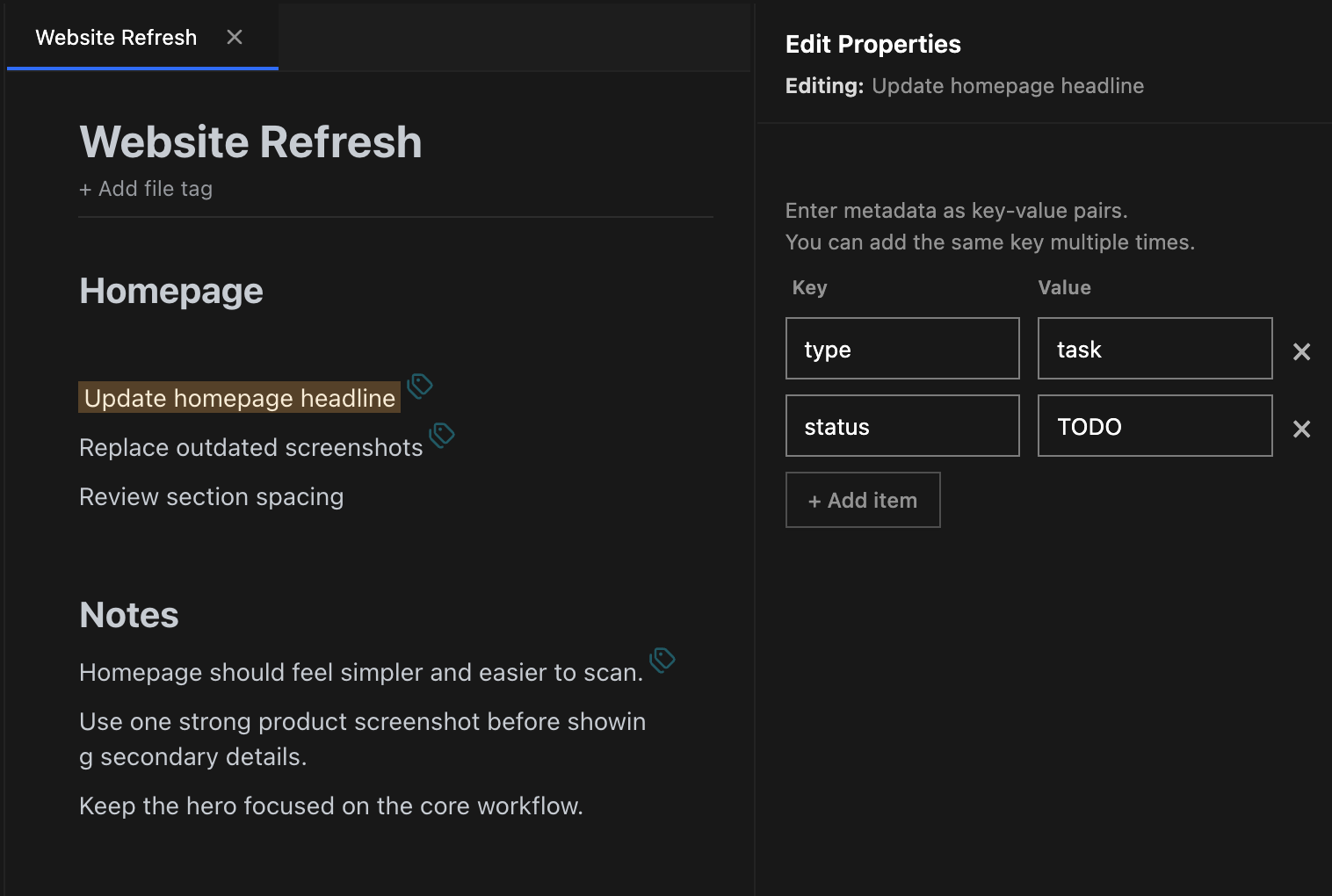
Task: Click the 'TODO' value field
Action: point(1154,426)
